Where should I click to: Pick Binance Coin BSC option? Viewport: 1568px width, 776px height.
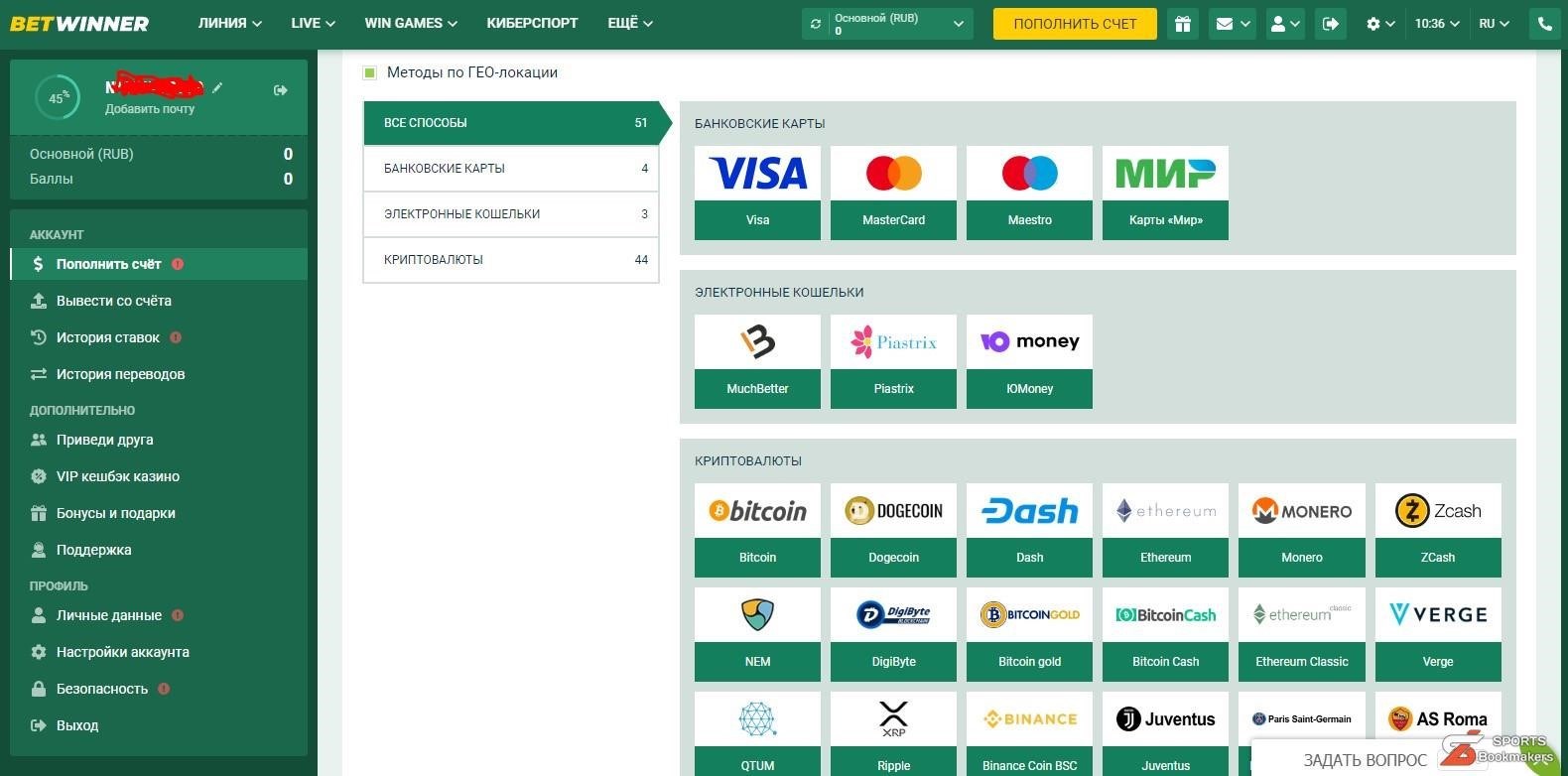coord(1029,734)
